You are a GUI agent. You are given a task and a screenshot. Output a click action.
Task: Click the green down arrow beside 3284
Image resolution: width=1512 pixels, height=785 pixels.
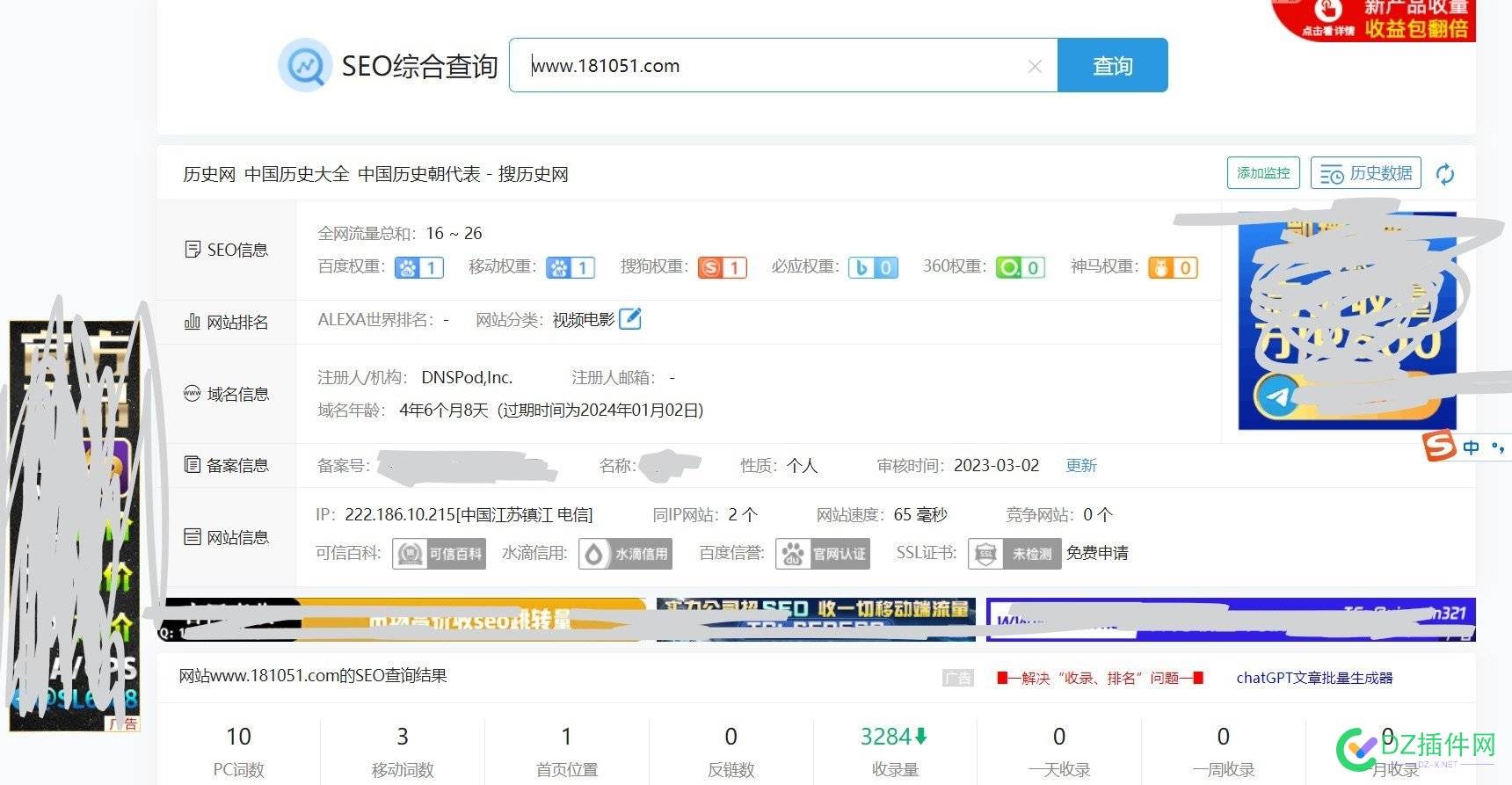click(x=921, y=736)
